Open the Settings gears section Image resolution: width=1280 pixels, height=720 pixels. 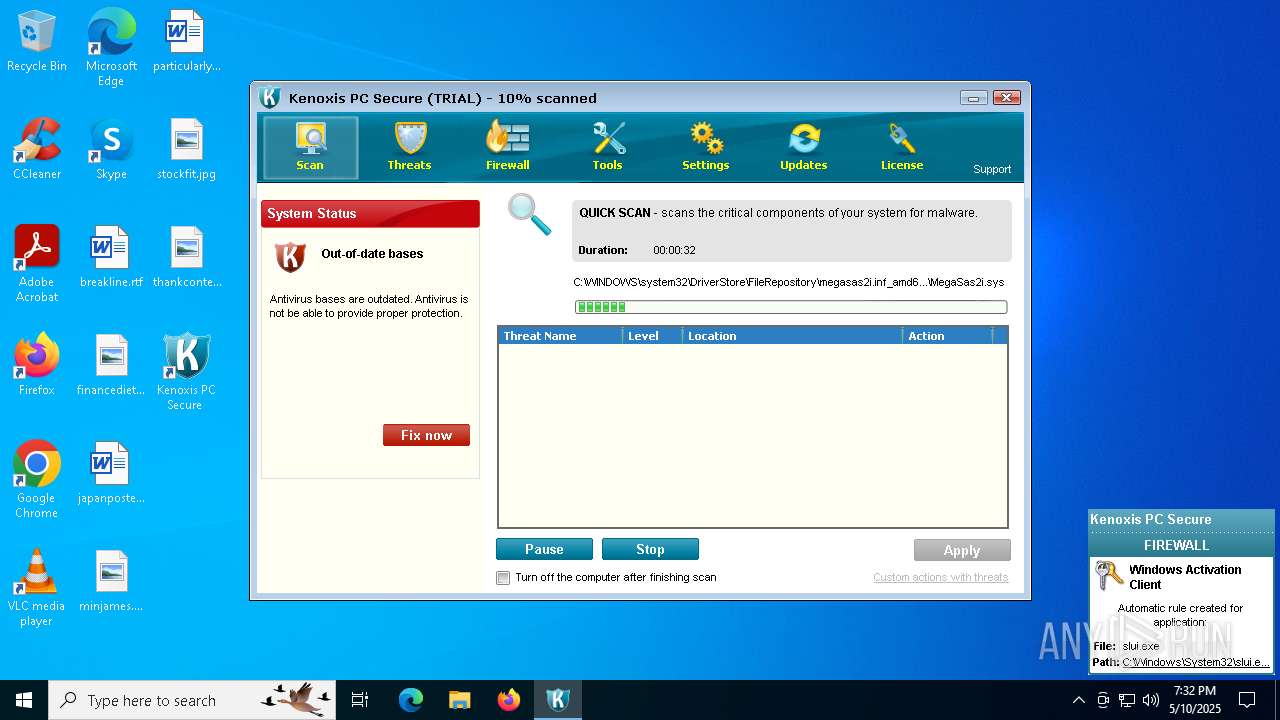click(x=706, y=147)
